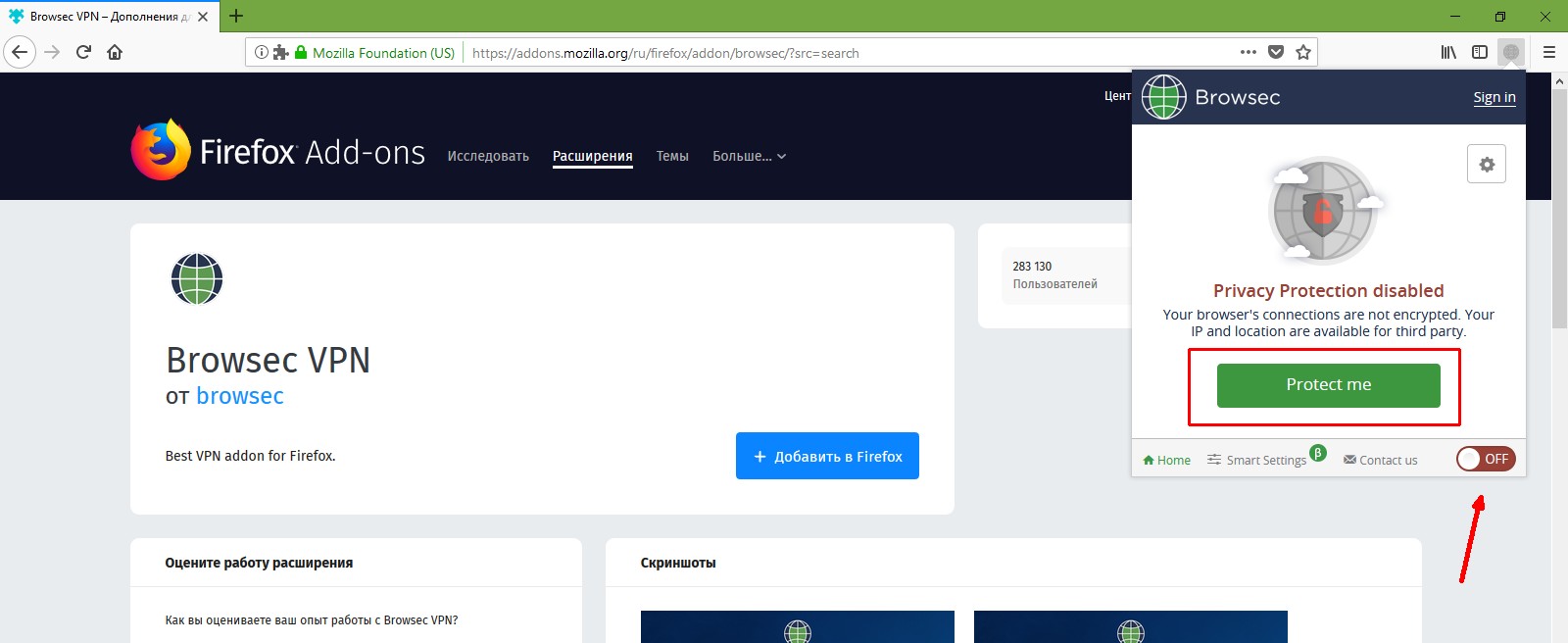Open the Firefox hamburger menu

pyautogui.click(x=1549, y=52)
